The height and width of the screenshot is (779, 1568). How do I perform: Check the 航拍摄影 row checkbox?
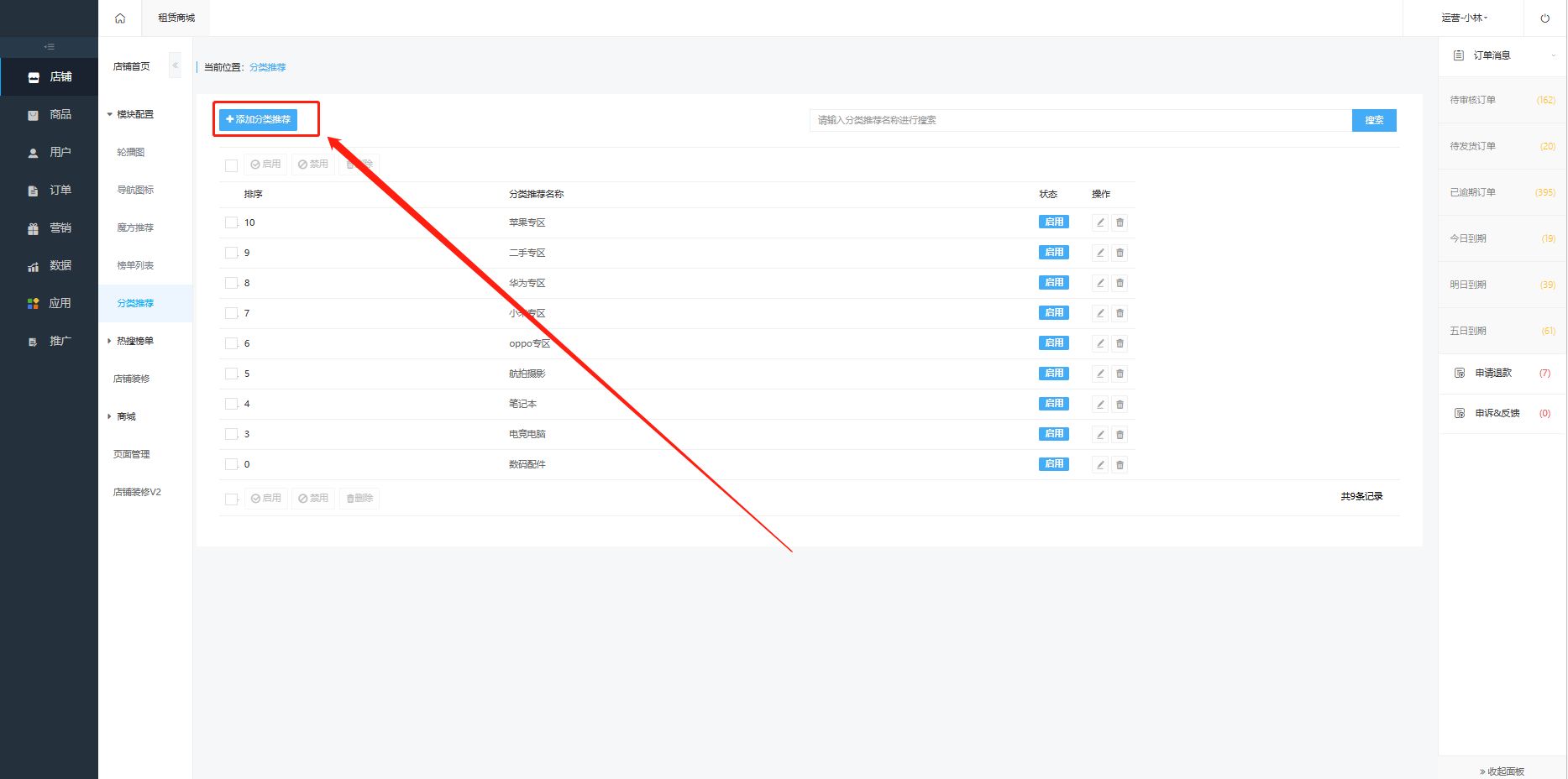pos(231,374)
